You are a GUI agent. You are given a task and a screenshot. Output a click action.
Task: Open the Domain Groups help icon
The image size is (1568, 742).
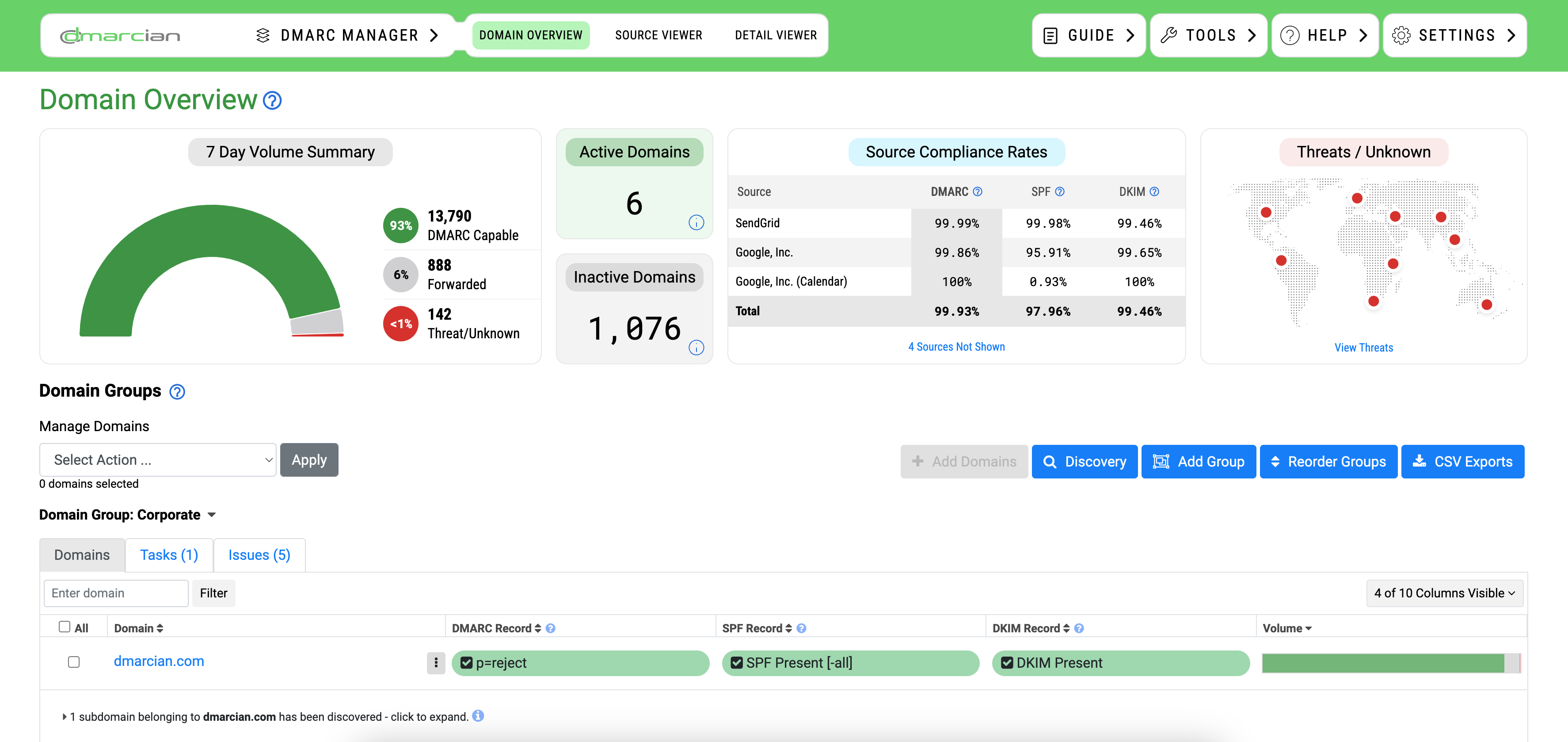177,392
